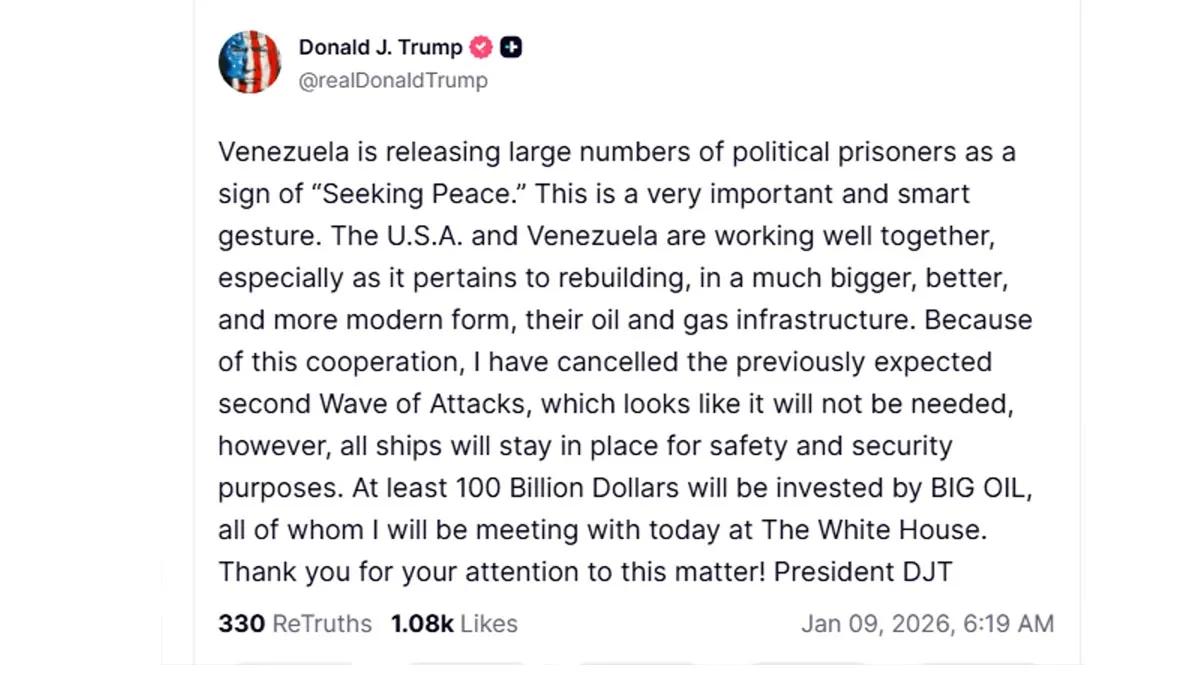
Task: Open the @realDonaldTrump handle link
Action: point(393,81)
